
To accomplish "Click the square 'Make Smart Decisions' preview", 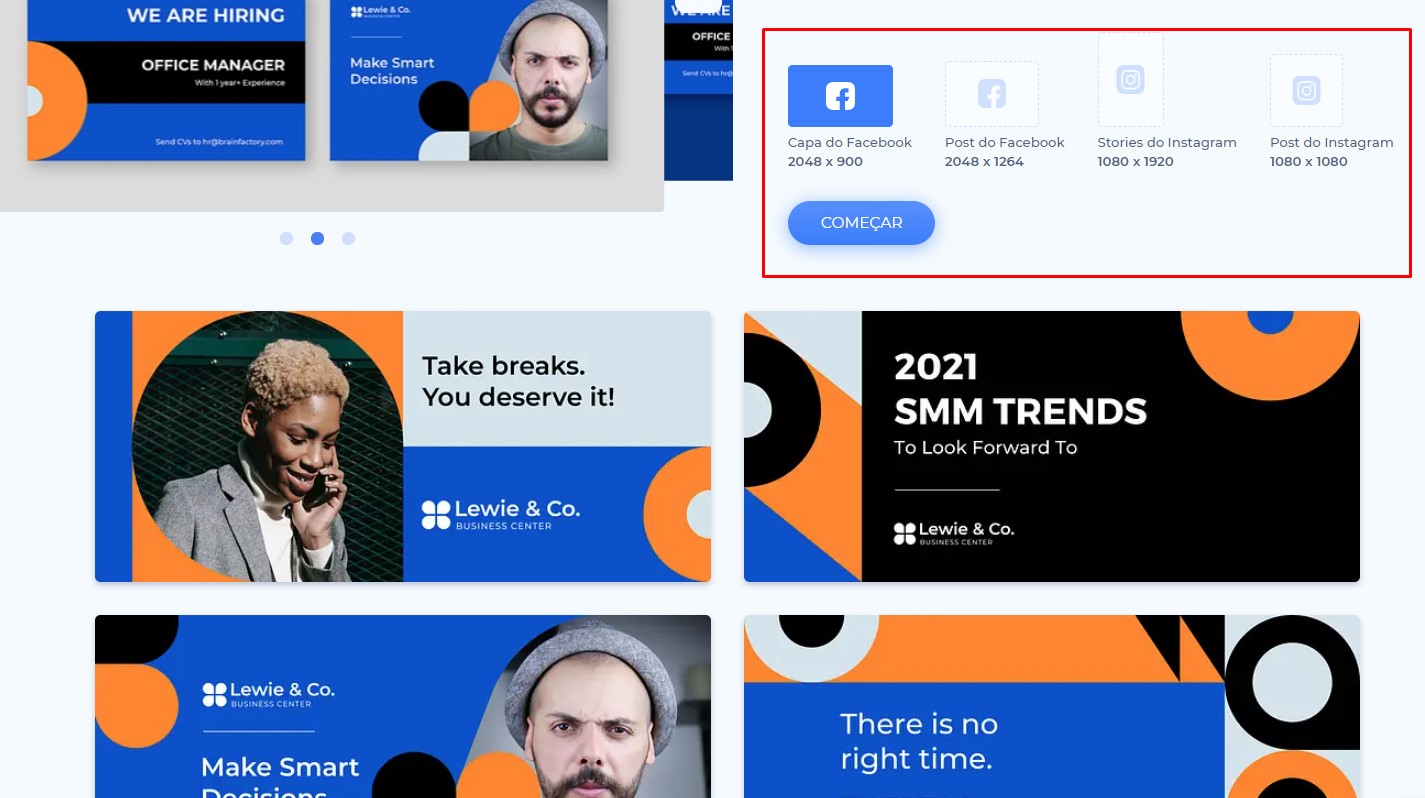I will [x=469, y=80].
